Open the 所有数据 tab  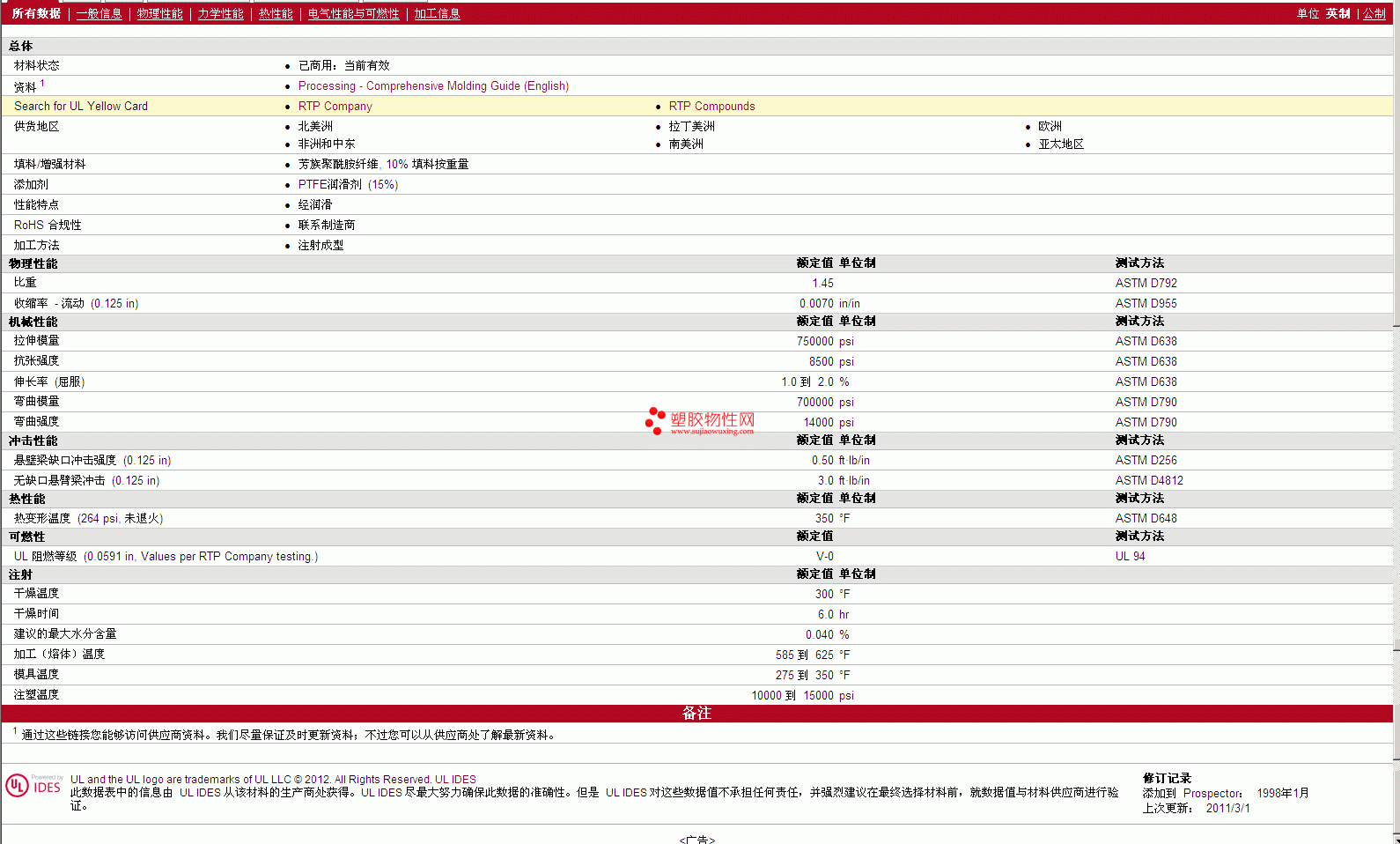tap(36, 14)
